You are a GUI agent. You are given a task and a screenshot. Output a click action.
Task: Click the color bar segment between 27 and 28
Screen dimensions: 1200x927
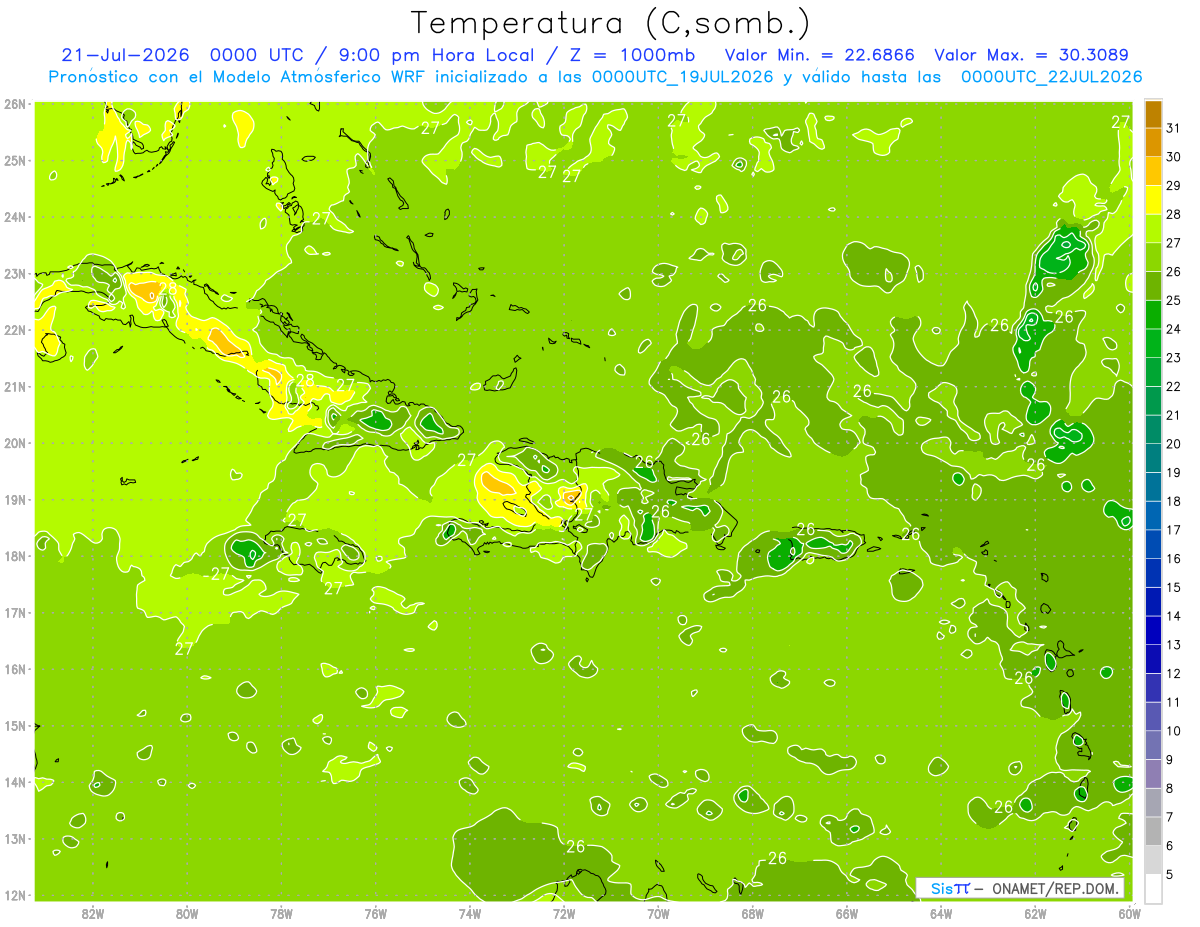tap(1153, 229)
